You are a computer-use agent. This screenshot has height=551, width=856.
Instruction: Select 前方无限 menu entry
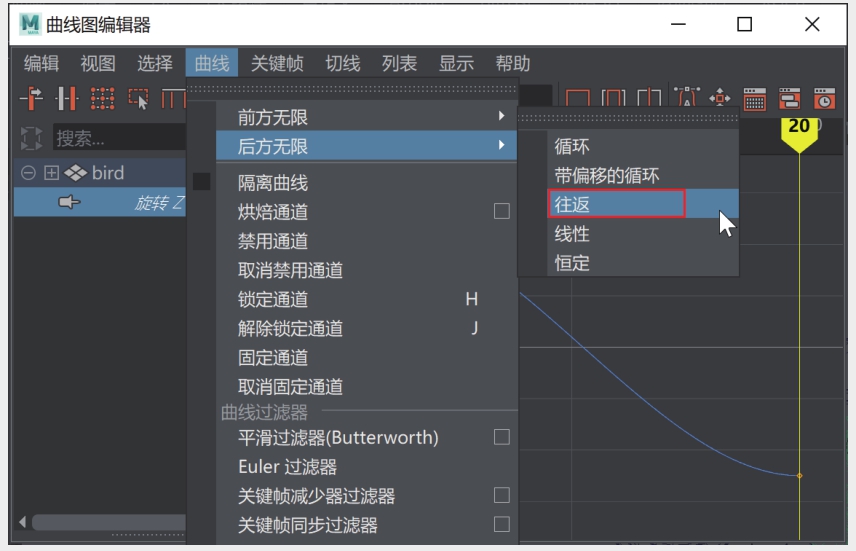coord(366,117)
